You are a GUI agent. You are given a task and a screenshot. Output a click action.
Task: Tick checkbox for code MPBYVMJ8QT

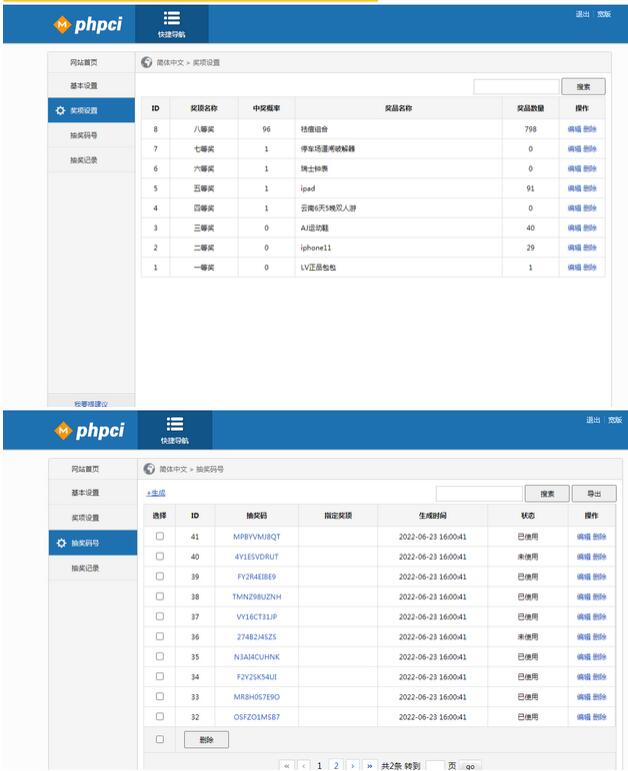[160, 536]
